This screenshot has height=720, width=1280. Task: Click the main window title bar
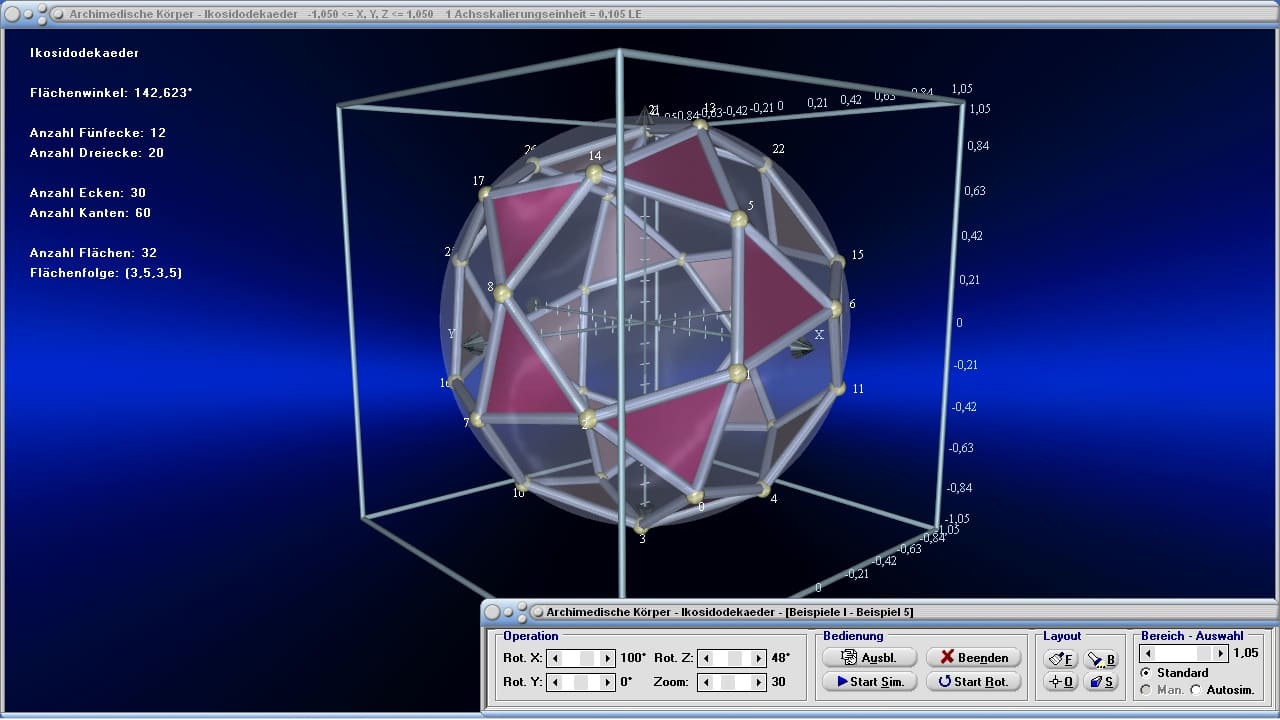tap(640, 14)
